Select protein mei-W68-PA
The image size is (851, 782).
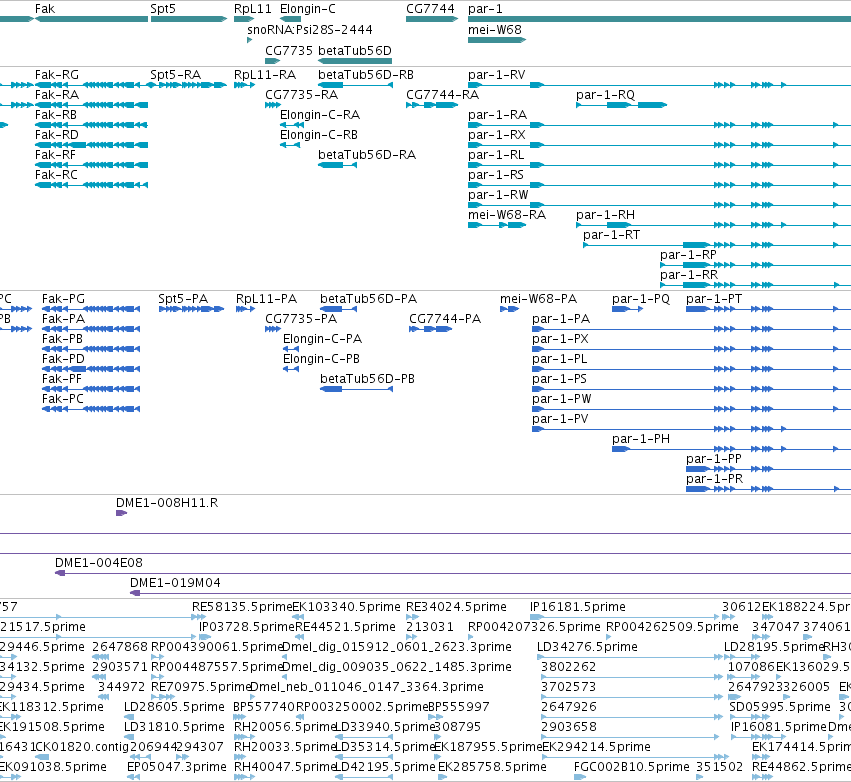tap(510, 309)
